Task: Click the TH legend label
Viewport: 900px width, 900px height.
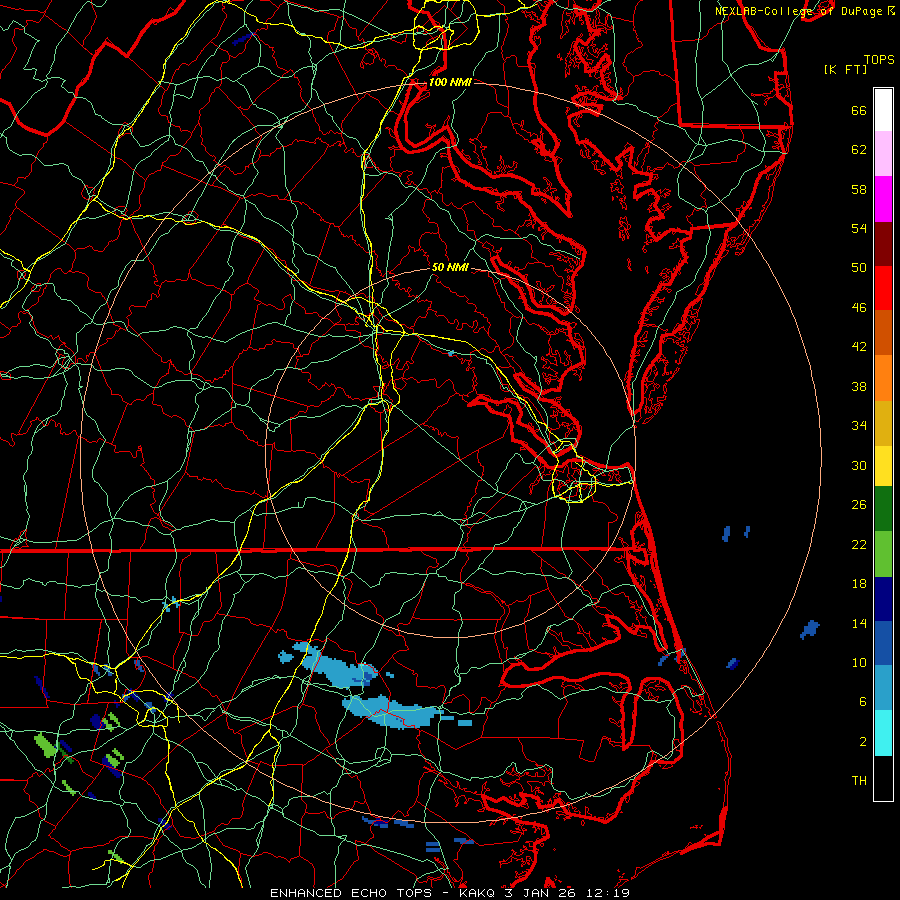Action: coord(859,781)
